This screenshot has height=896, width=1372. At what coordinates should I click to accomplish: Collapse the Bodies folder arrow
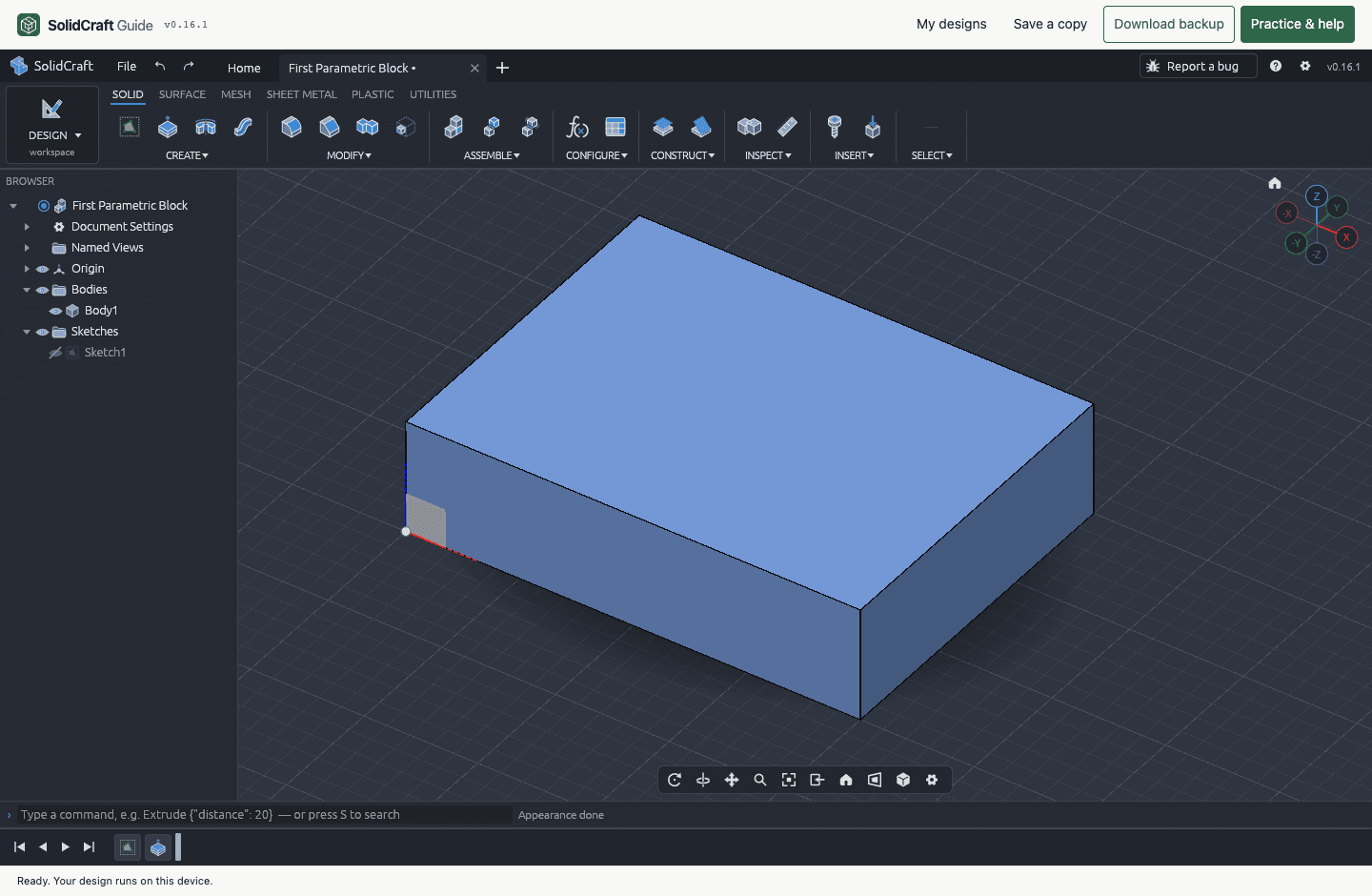(x=27, y=290)
